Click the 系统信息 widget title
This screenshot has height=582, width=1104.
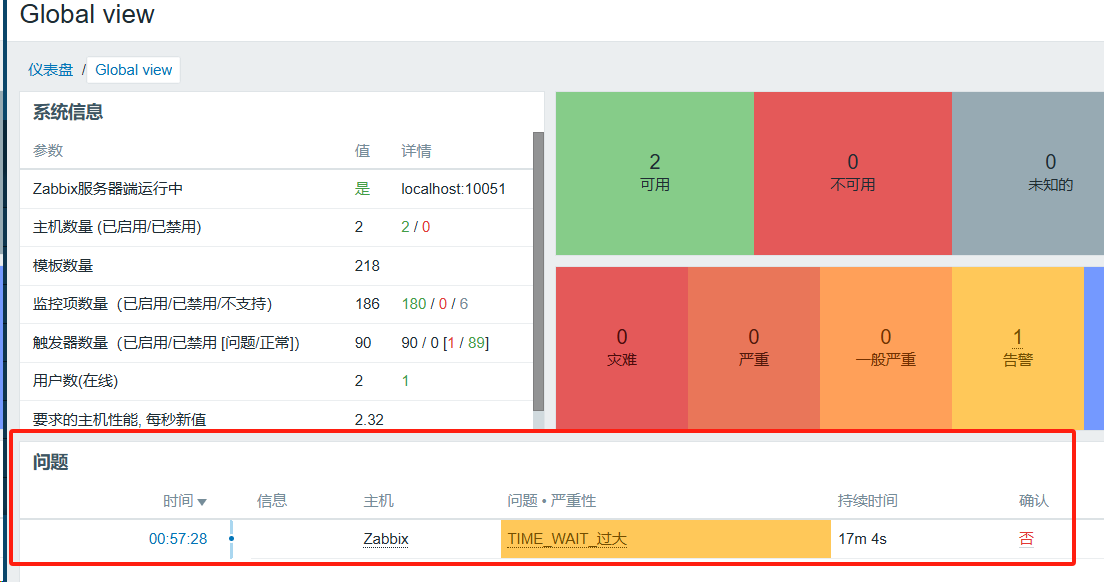click(68, 112)
